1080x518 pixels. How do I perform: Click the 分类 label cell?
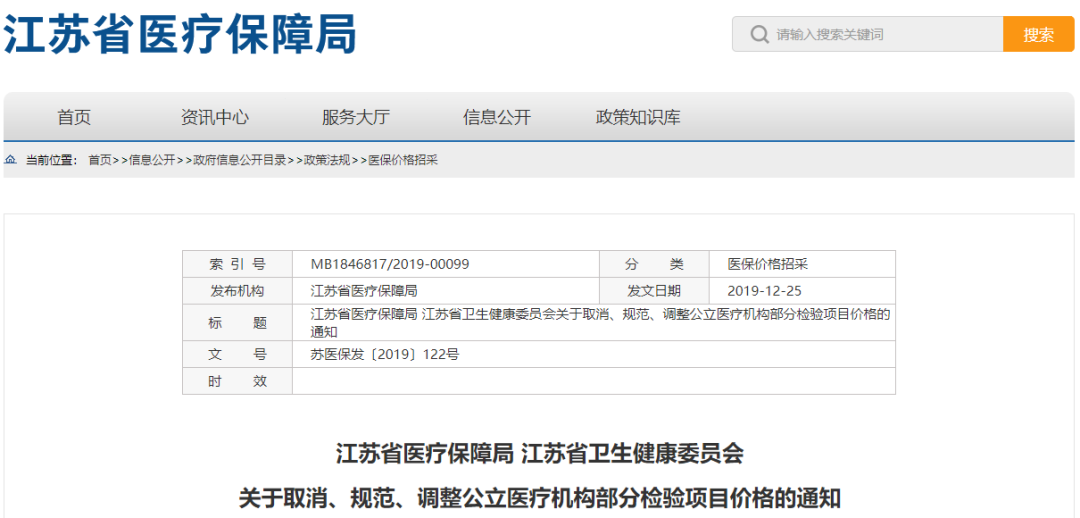pyautogui.click(x=654, y=265)
